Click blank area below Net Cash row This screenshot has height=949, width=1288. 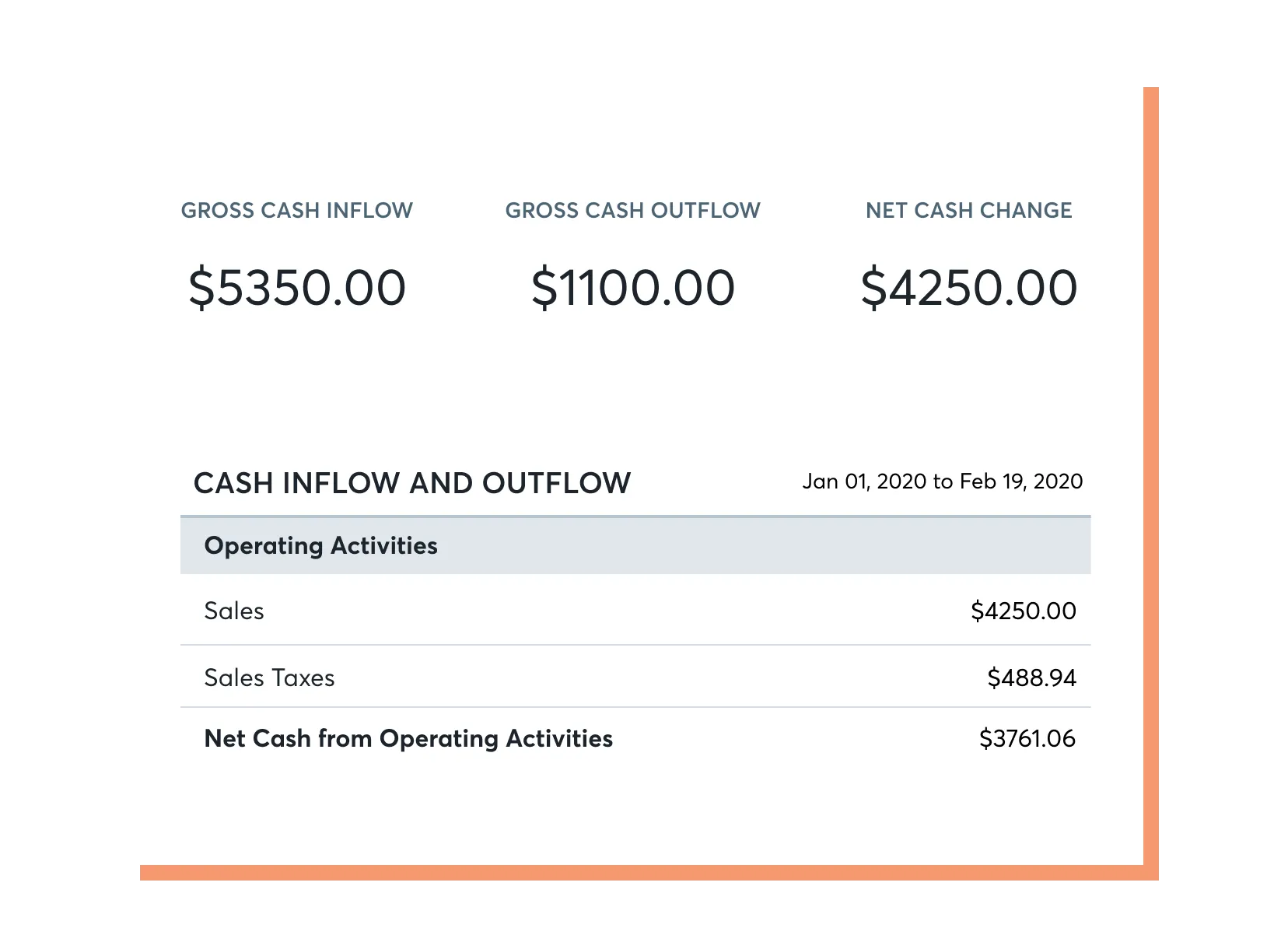(634, 809)
